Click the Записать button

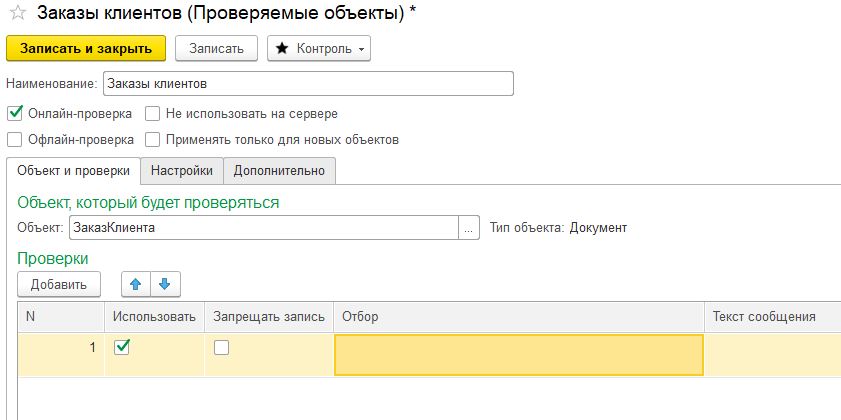pyautogui.click(x=217, y=48)
